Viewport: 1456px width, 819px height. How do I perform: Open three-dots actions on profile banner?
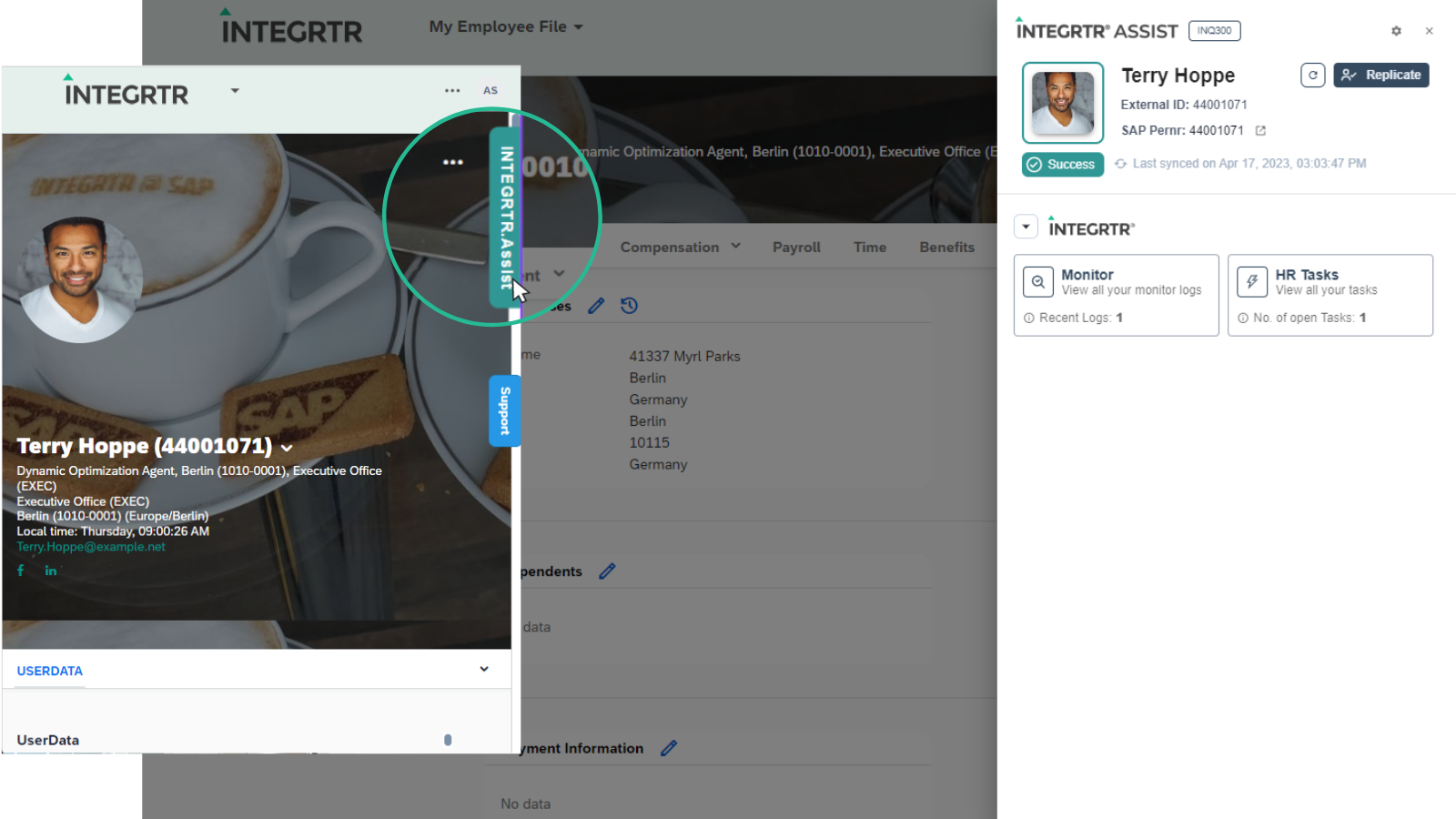(x=453, y=162)
